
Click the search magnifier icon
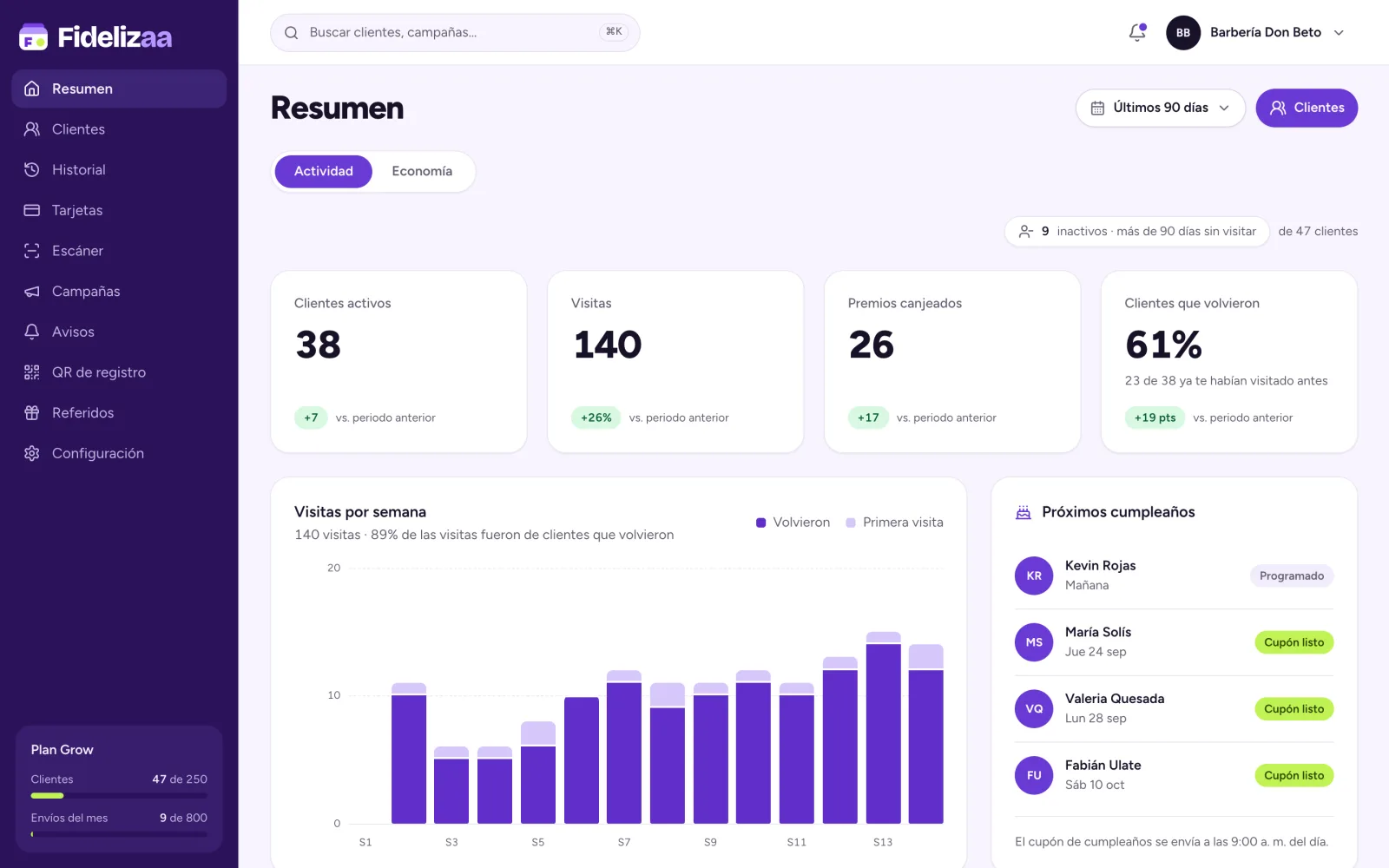[292, 33]
